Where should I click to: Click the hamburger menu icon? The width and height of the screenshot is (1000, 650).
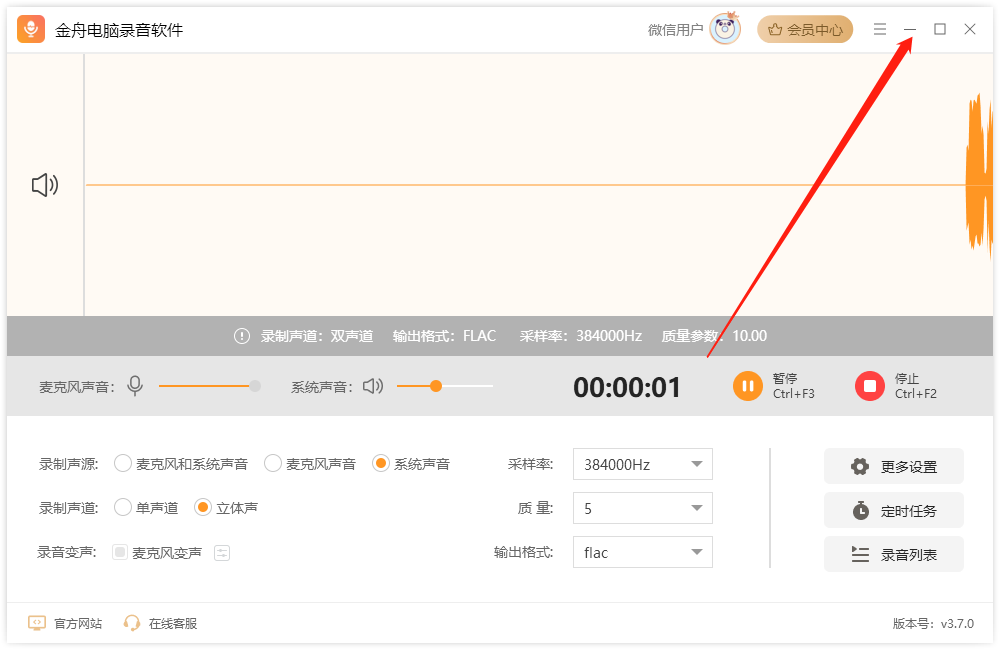(880, 29)
